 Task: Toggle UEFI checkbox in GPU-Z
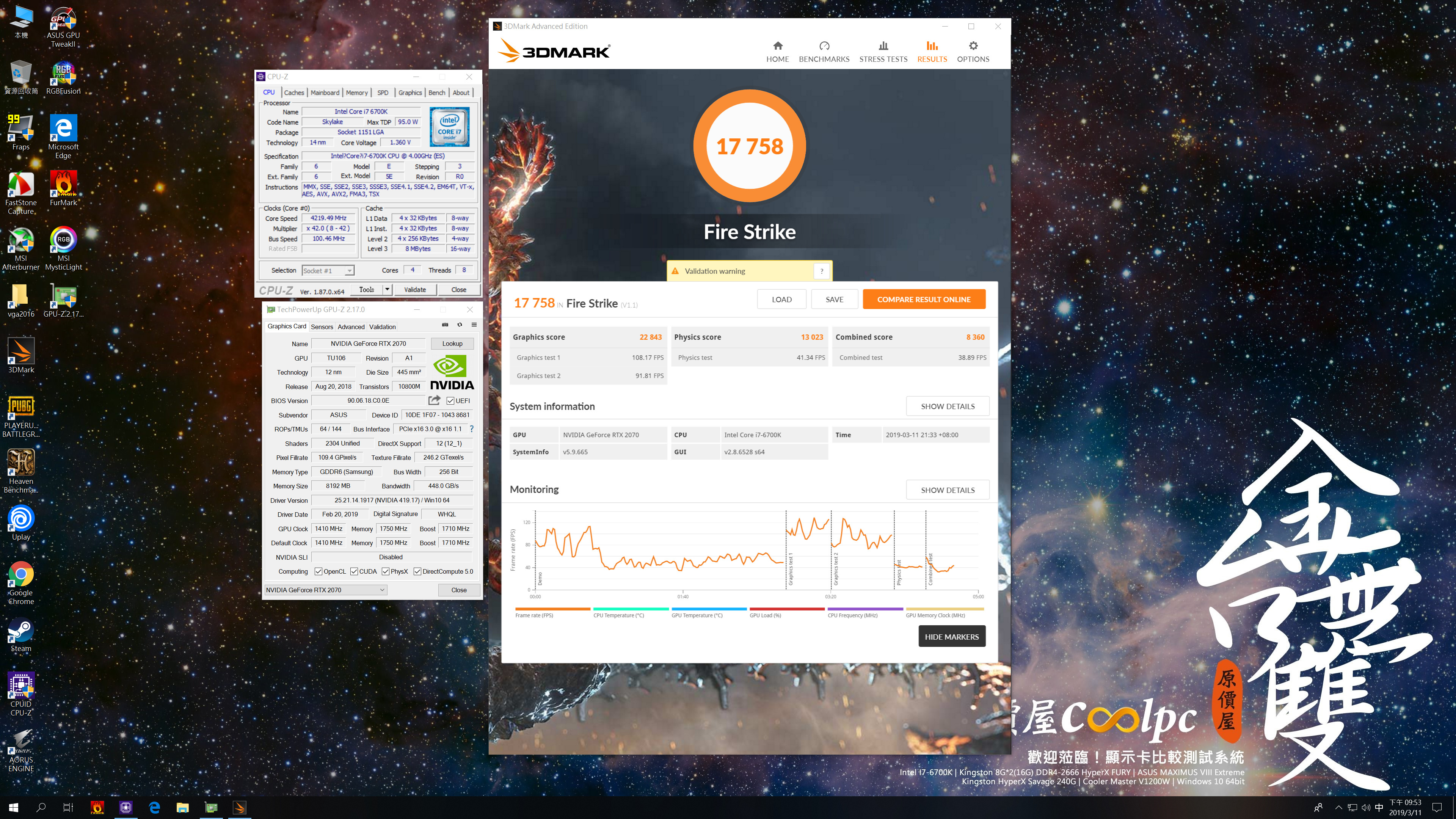[450, 401]
